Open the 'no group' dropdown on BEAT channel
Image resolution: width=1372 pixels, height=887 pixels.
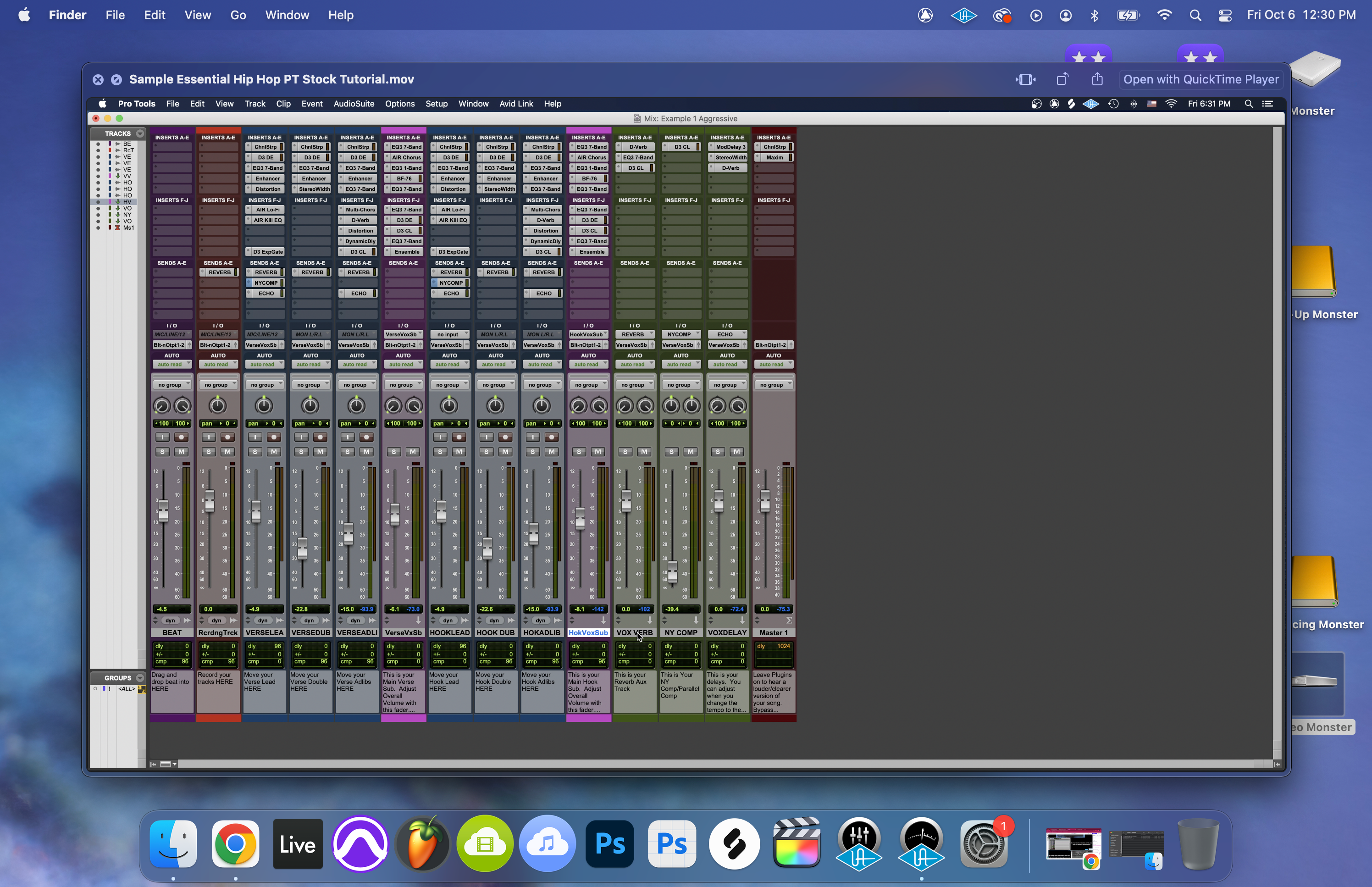171,385
